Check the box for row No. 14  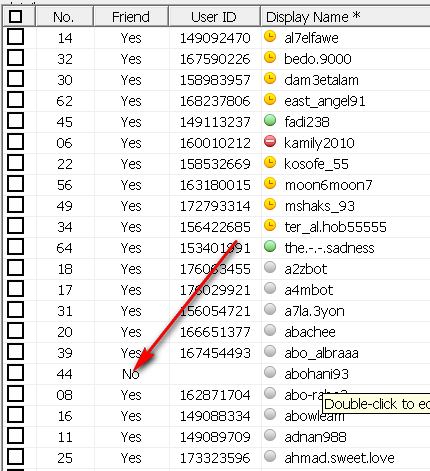(x=15, y=36)
